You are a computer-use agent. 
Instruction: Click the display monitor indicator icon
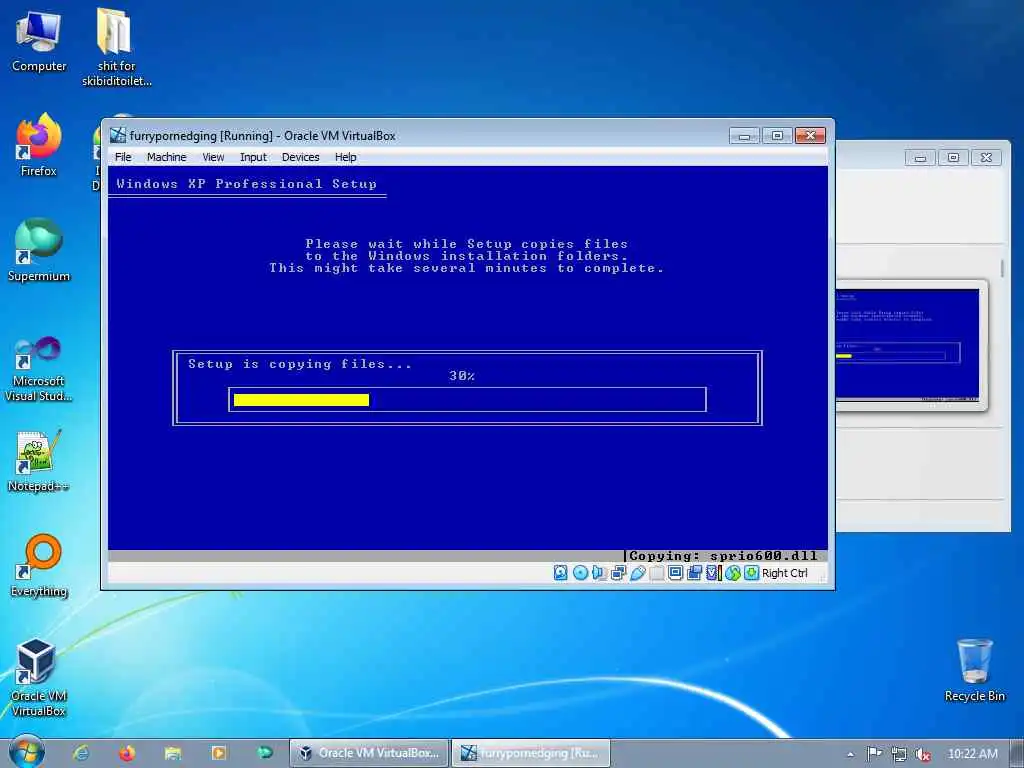(x=675, y=573)
